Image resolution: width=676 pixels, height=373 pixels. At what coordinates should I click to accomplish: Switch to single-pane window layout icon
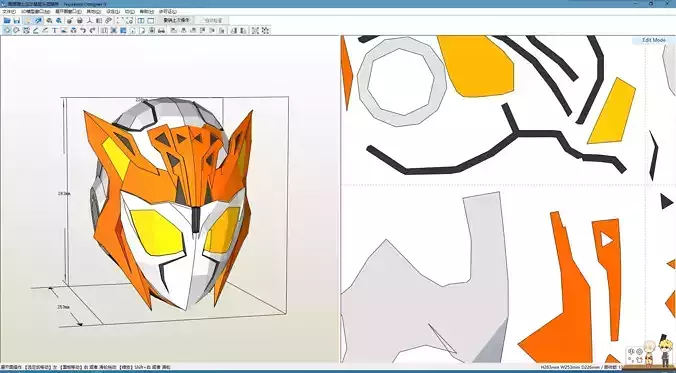[151, 20]
